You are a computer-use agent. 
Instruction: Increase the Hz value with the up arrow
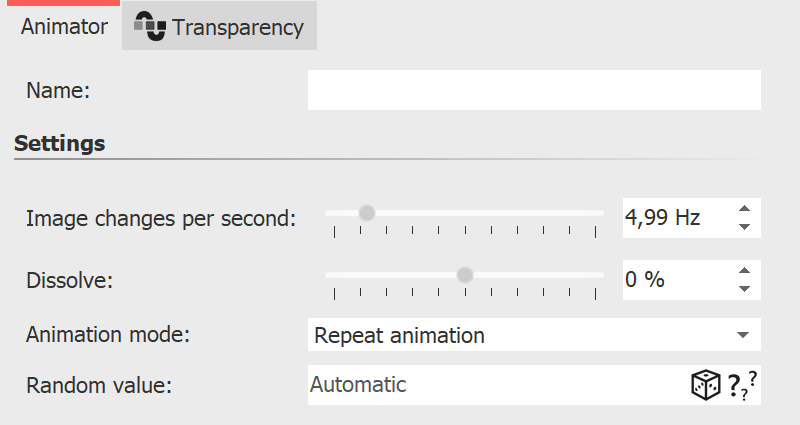tap(743, 209)
